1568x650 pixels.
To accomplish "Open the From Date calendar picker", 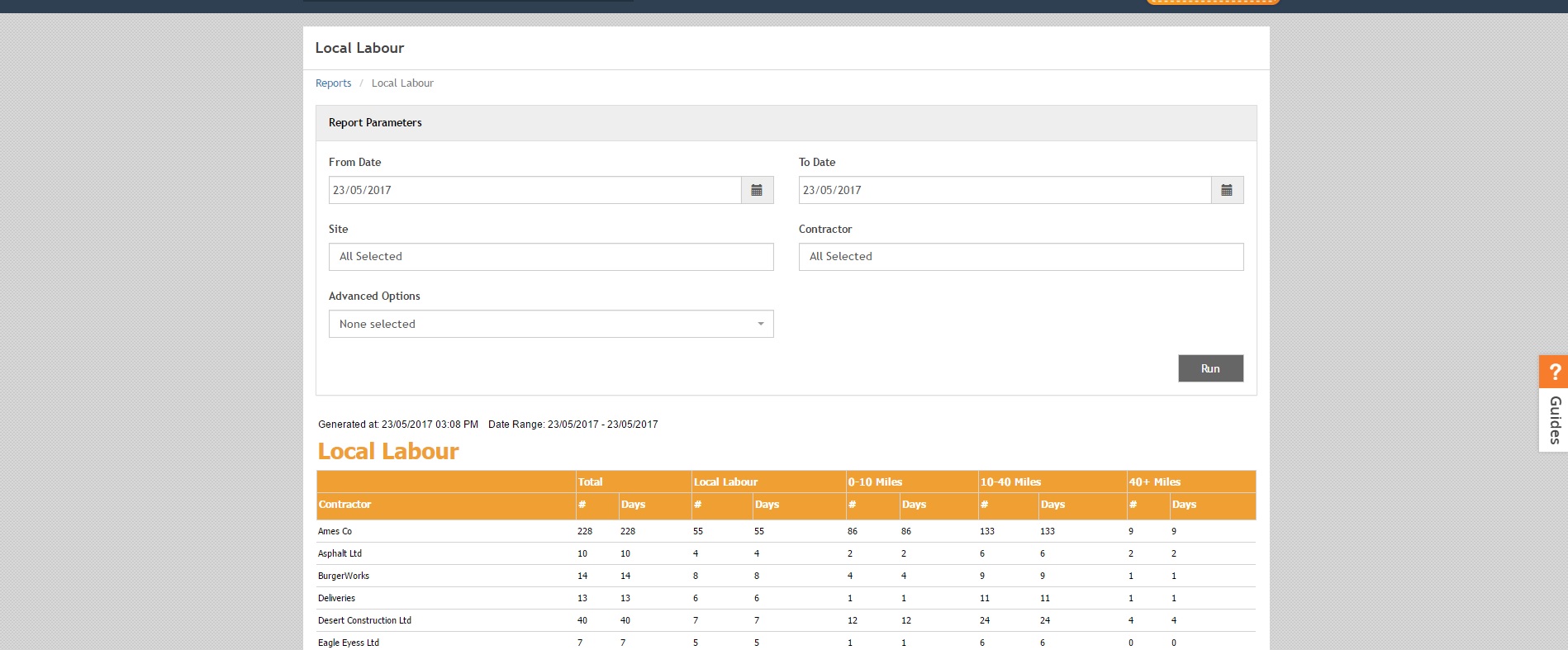I will click(x=757, y=190).
